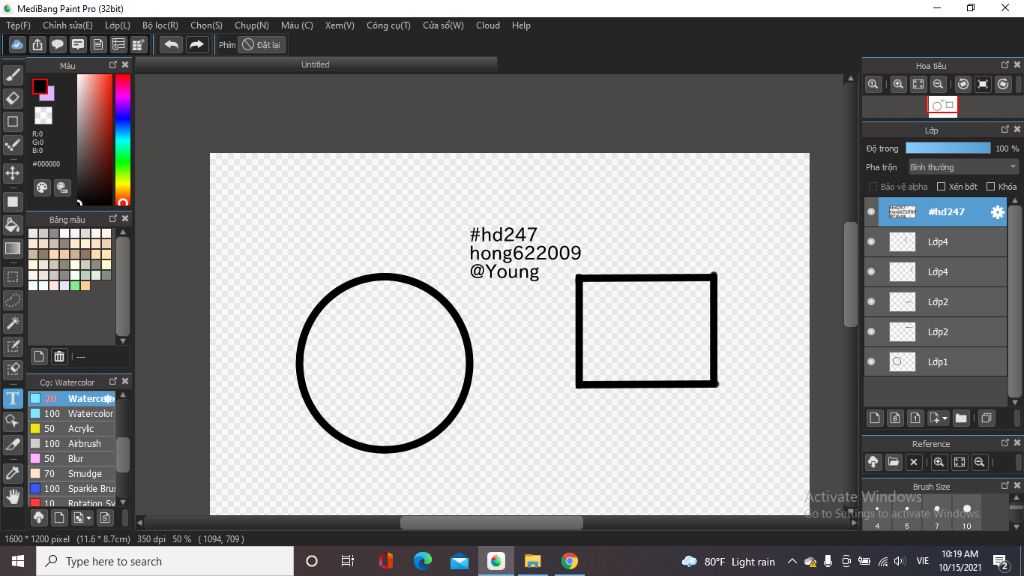Expand the new-layer-type dropdown arrow
The image size is (1024, 576).
click(945, 419)
